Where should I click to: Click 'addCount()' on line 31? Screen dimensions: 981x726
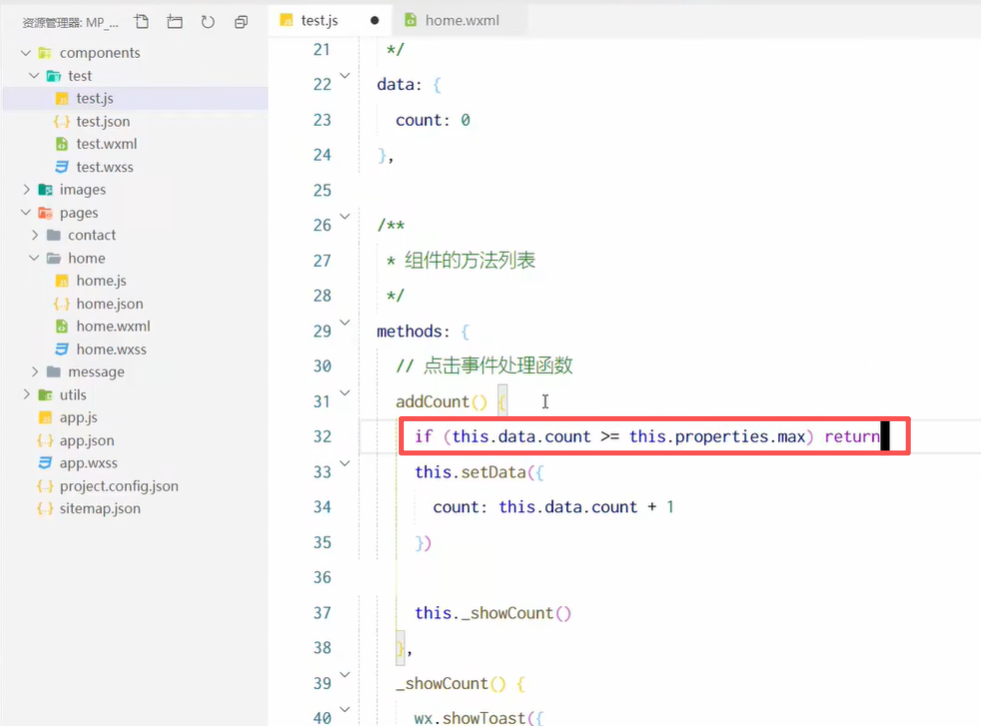point(441,401)
